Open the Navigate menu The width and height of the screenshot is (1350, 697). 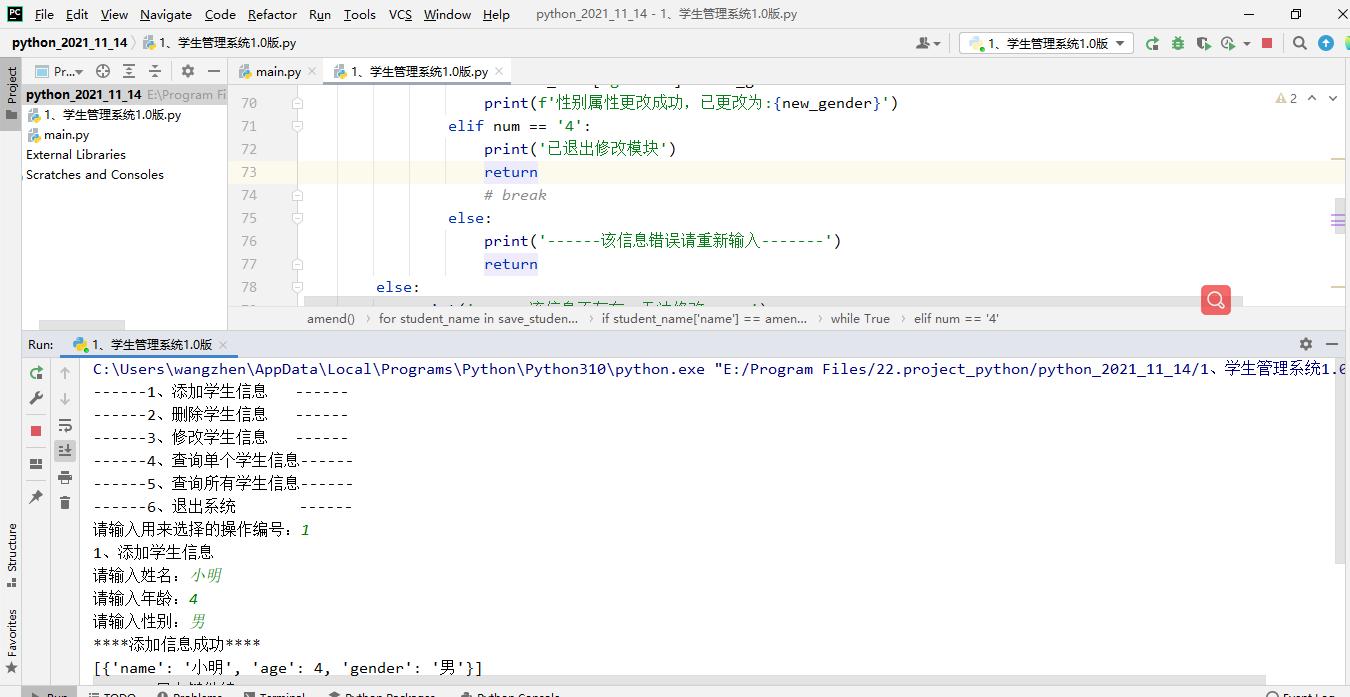point(166,14)
